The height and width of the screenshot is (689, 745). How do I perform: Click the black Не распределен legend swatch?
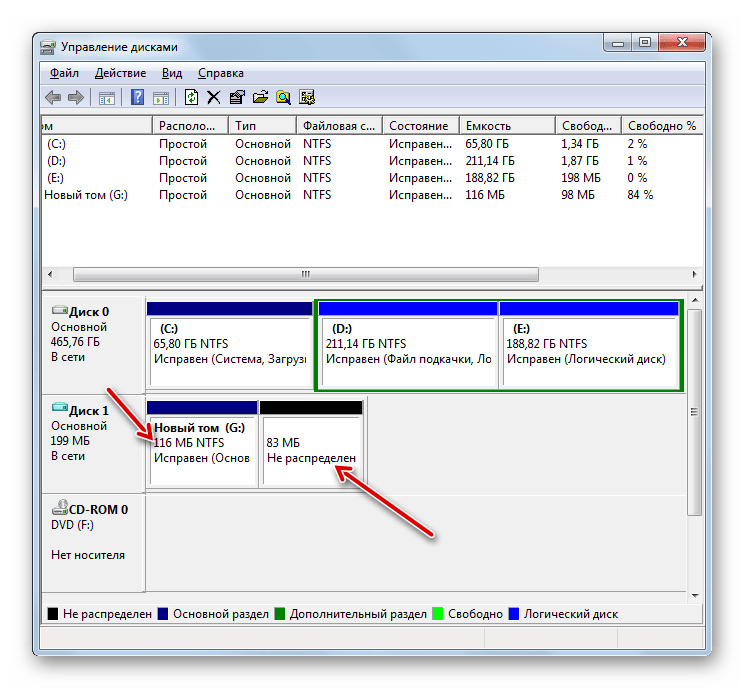(x=53, y=614)
